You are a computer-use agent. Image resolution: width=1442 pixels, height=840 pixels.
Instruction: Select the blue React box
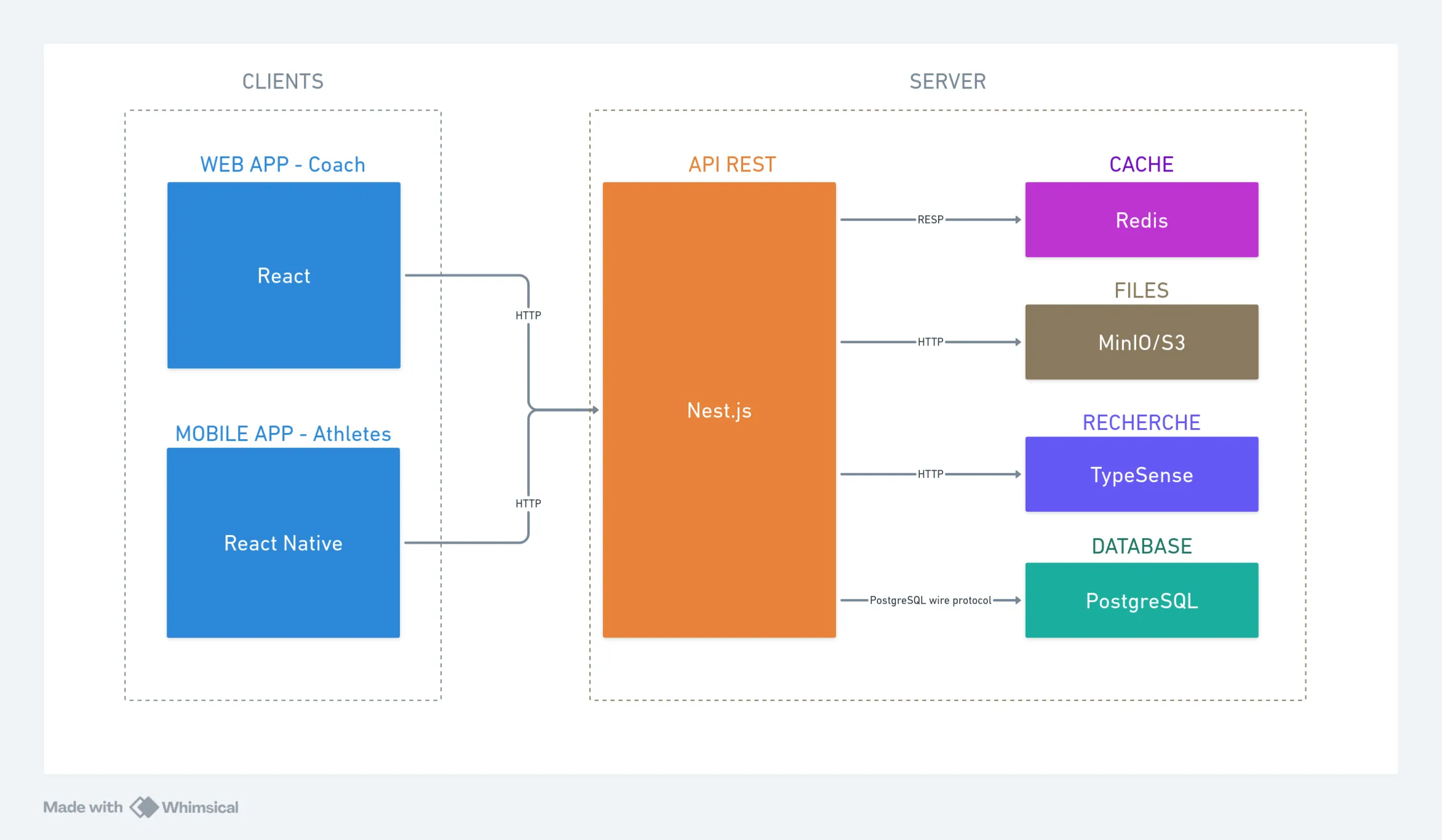[x=284, y=275]
